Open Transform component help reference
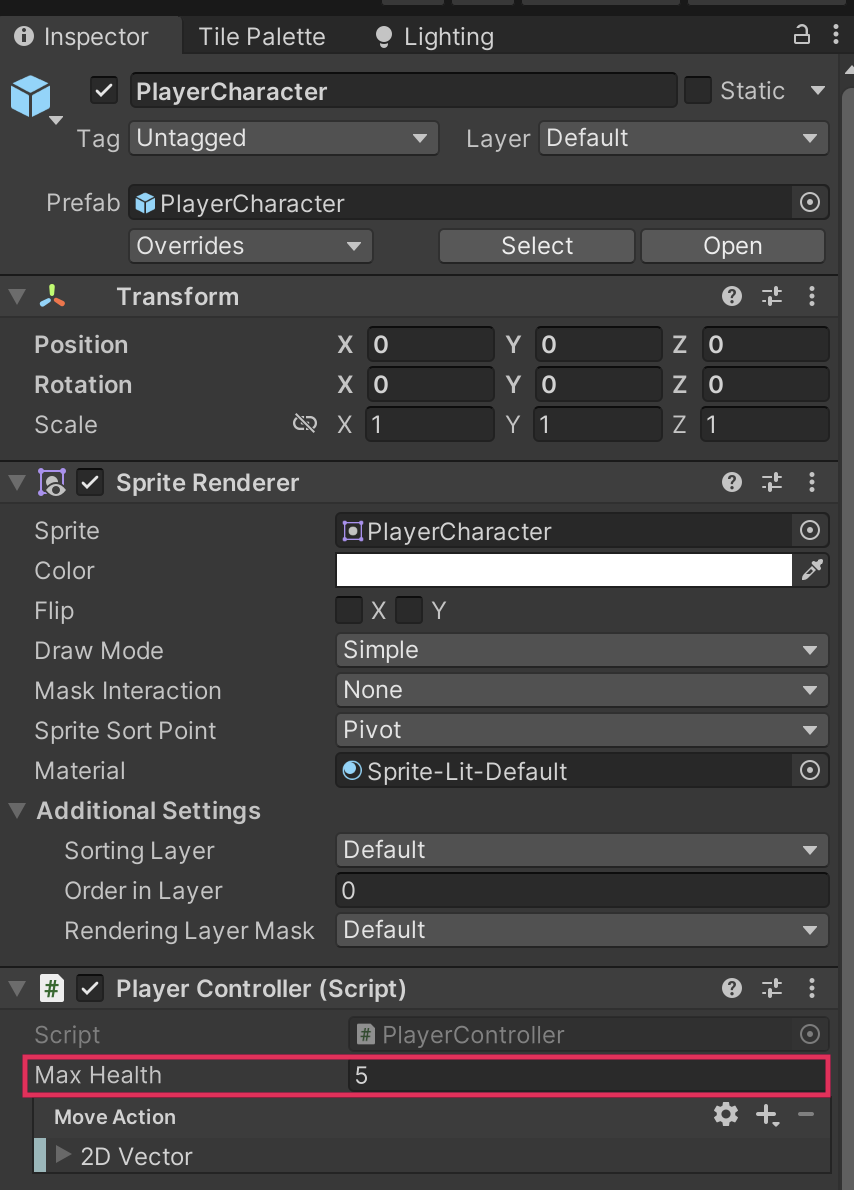 (x=732, y=296)
